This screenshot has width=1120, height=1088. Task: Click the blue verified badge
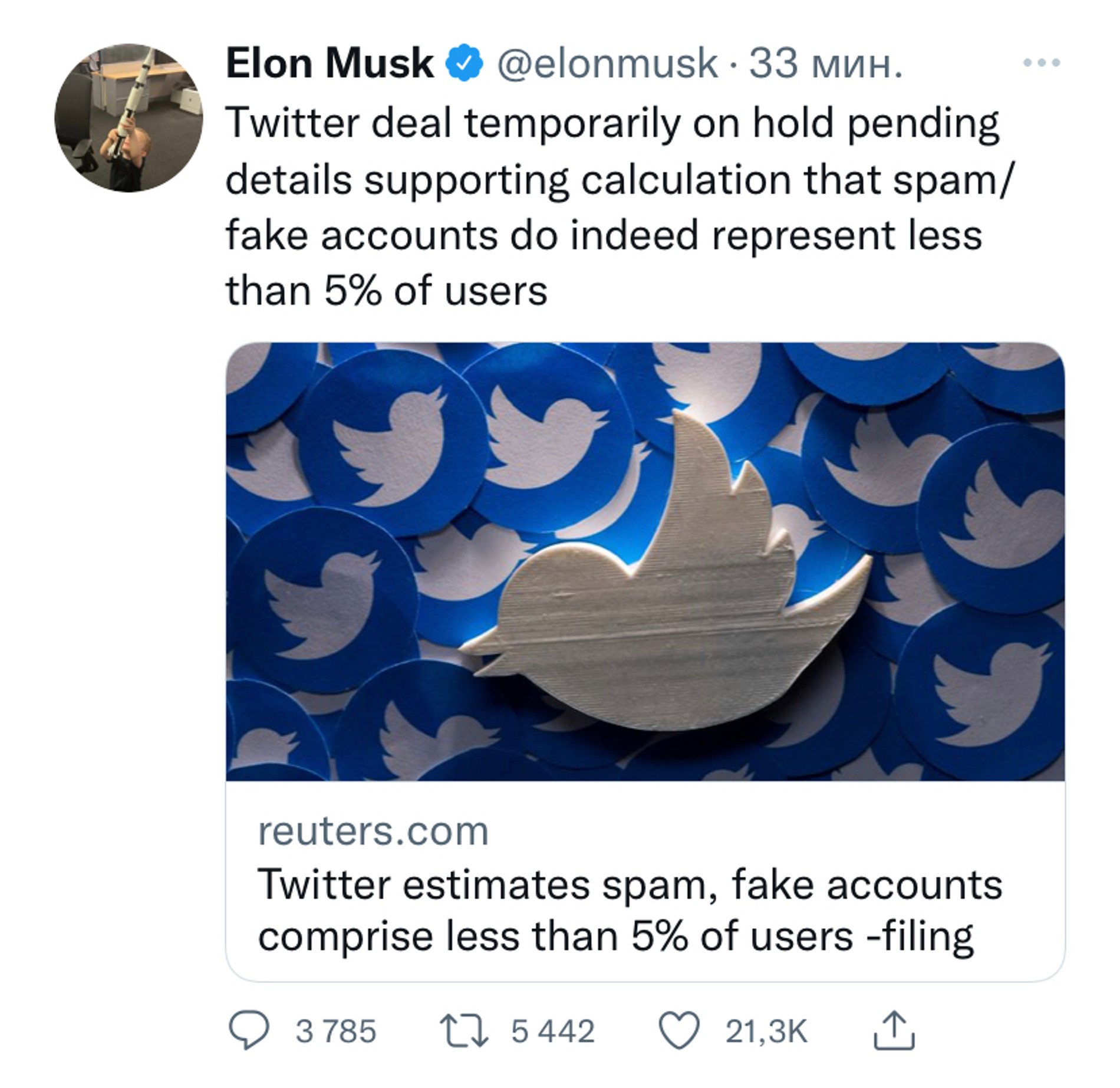pyautogui.click(x=465, y=63)
